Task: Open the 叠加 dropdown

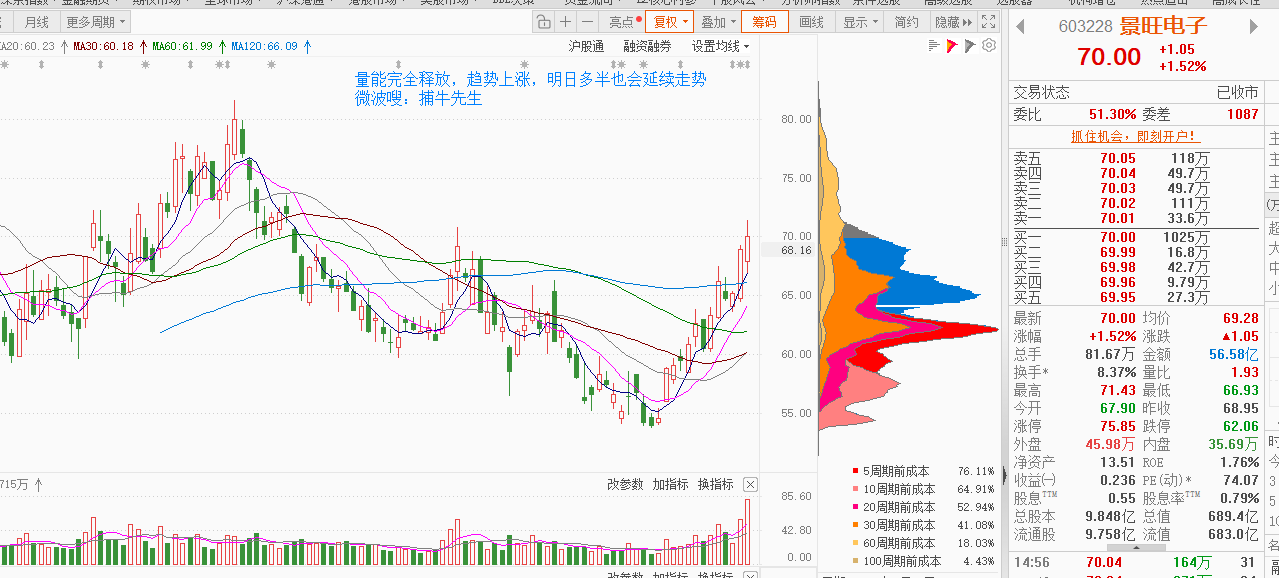Action: [x=716, y=21]
